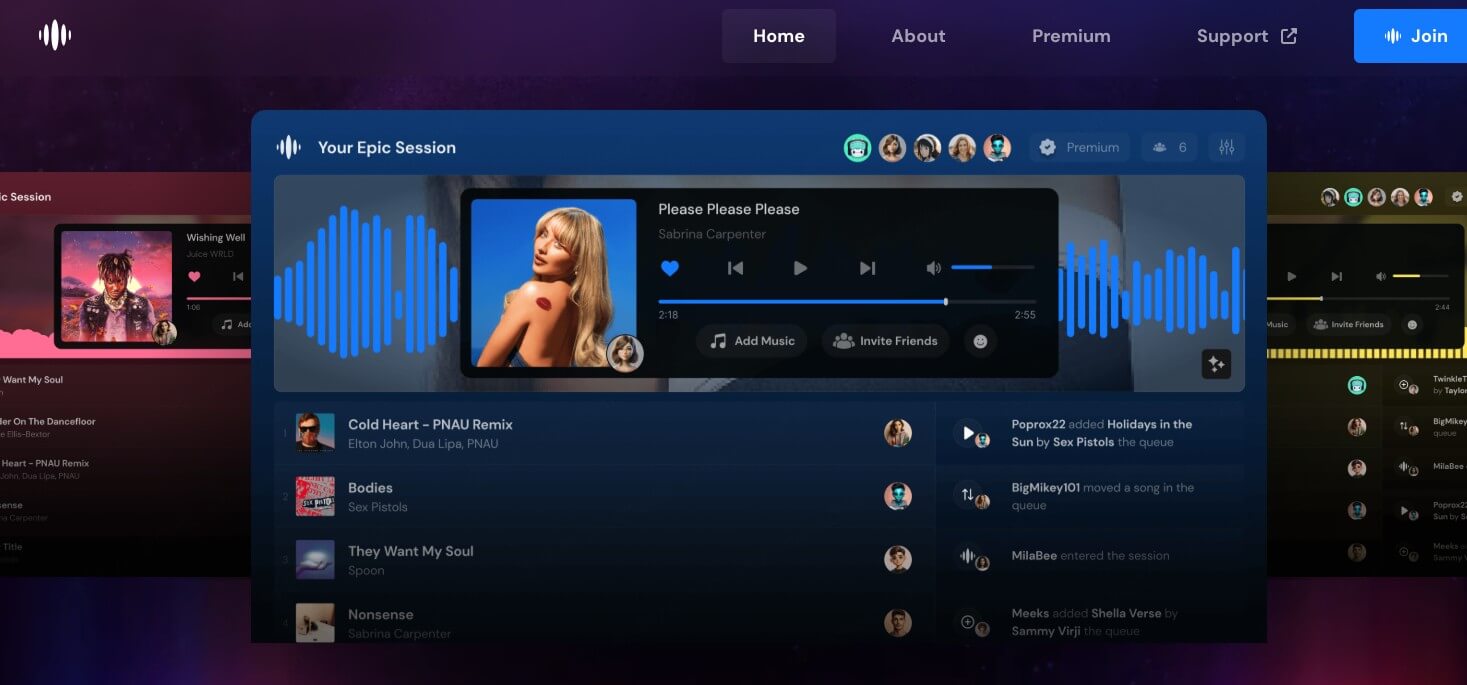Click the Bodies album art thumbnail
1467x685 pixels.
tap(315, 497)
